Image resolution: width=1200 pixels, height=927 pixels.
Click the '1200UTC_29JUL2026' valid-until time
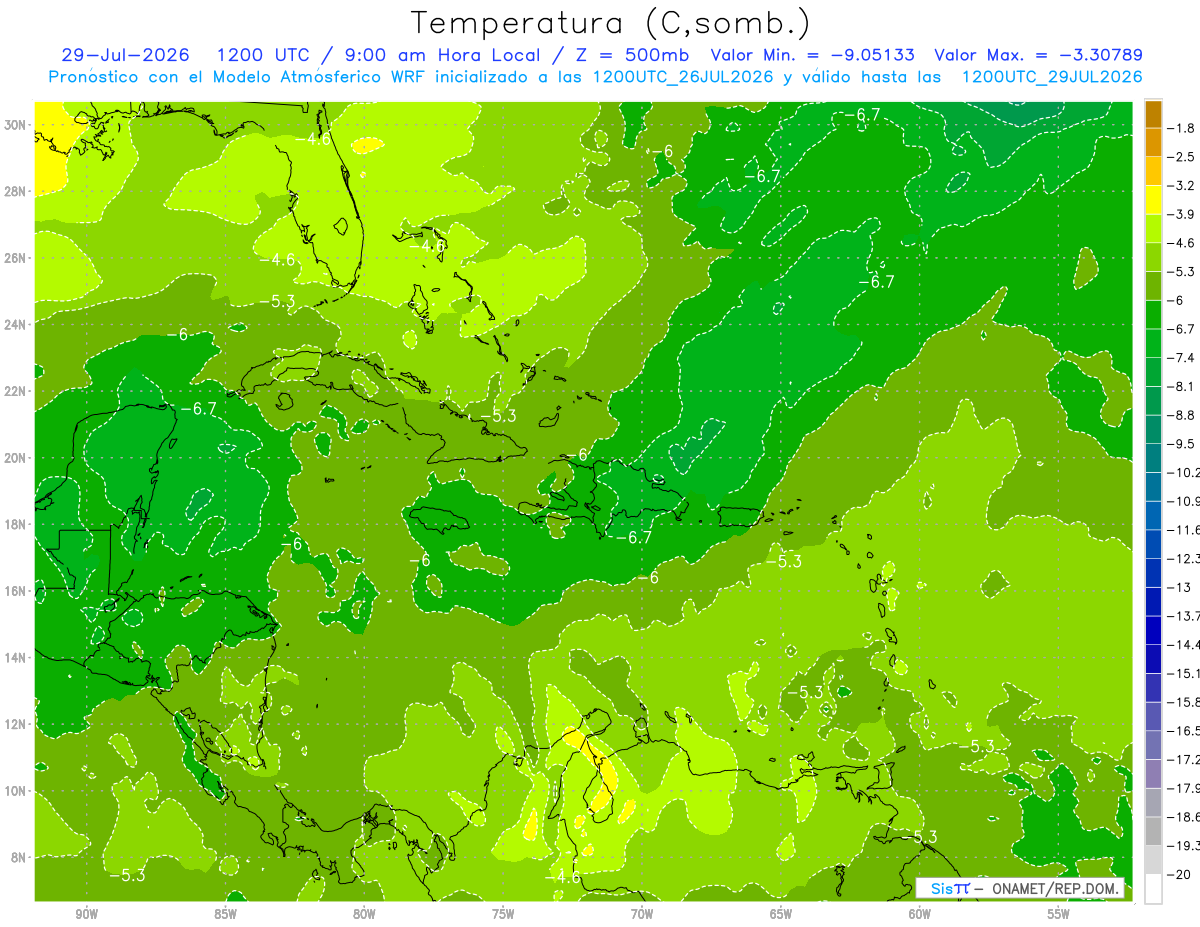click(x=1051, y=77)
